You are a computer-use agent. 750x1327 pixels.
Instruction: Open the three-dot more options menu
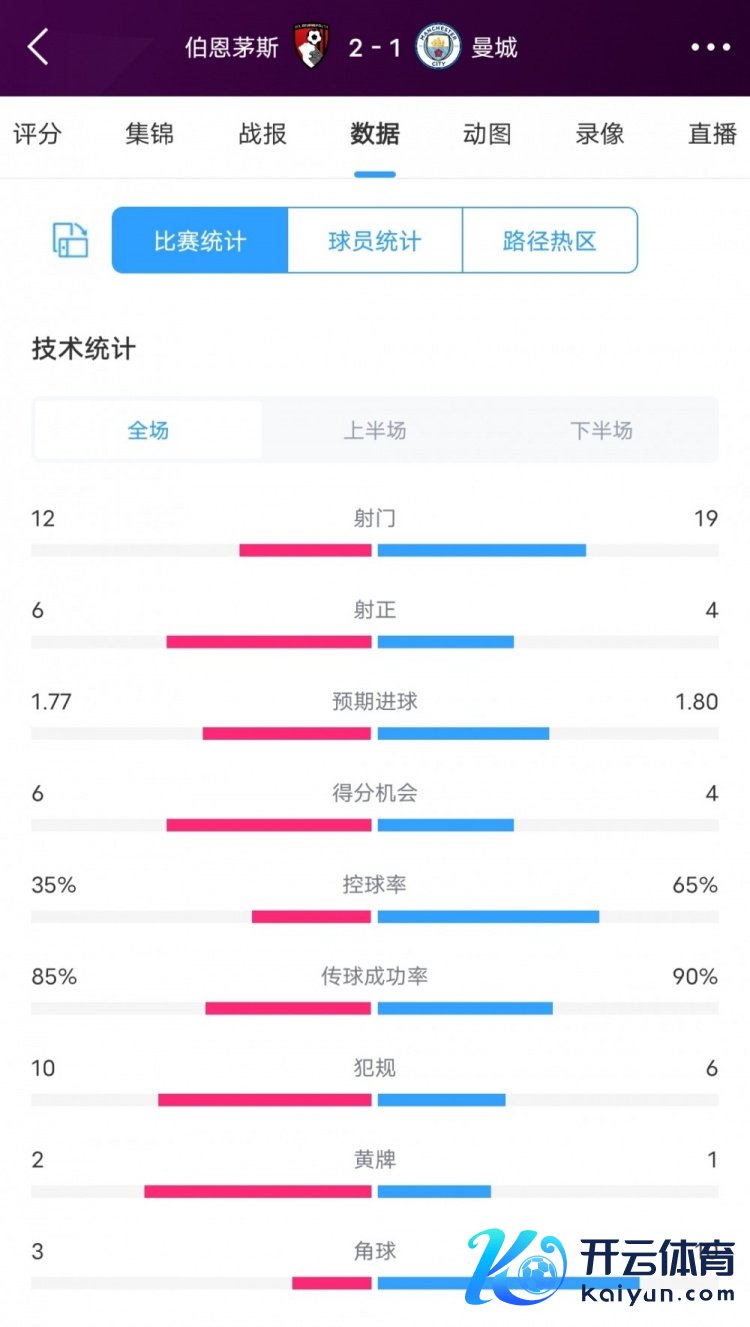coord(710,47)
